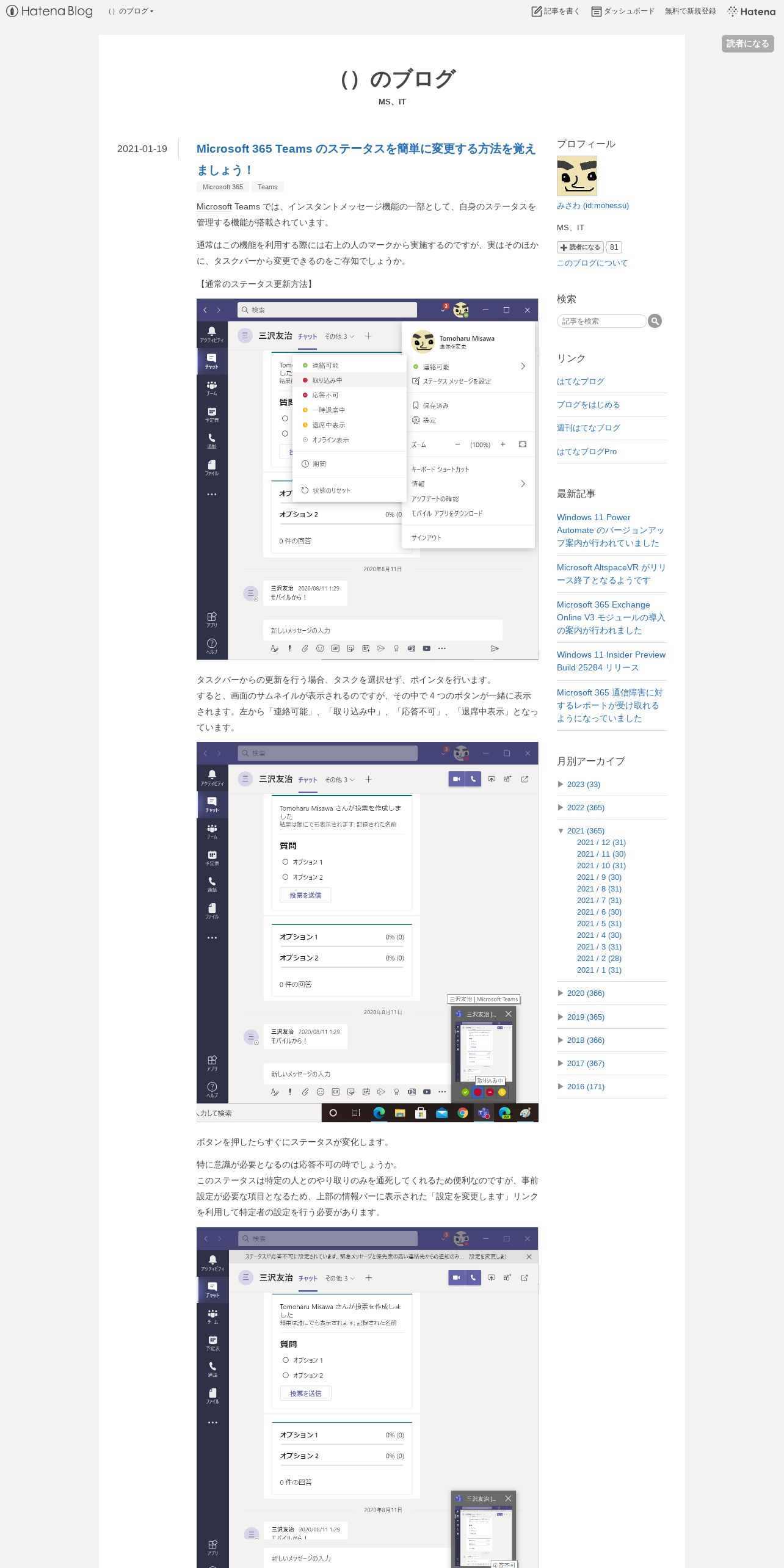This screenshot has height=1568, width=784.
Task: Open 週刊はてなブログ link
Action: click(589, 428)
